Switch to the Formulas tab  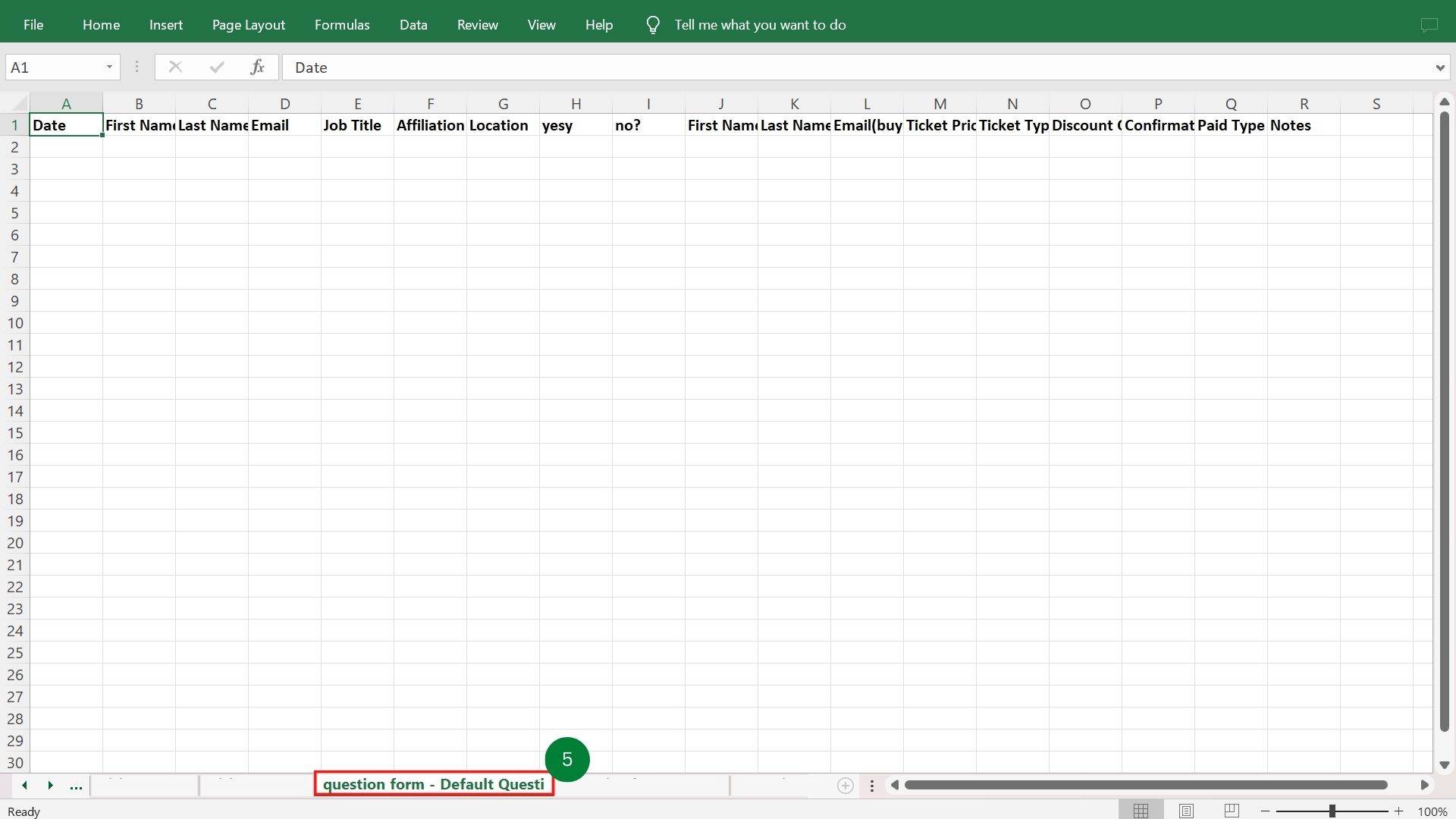tap(342, 25)
